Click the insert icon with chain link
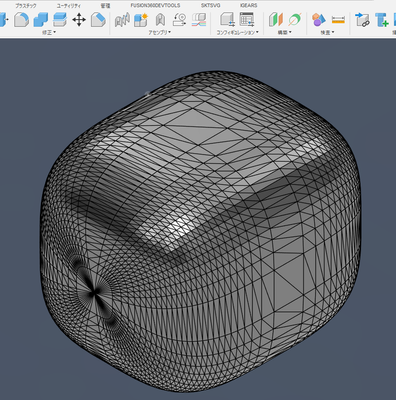The height and width of the screenshot is (400, 396). (362, 20)
